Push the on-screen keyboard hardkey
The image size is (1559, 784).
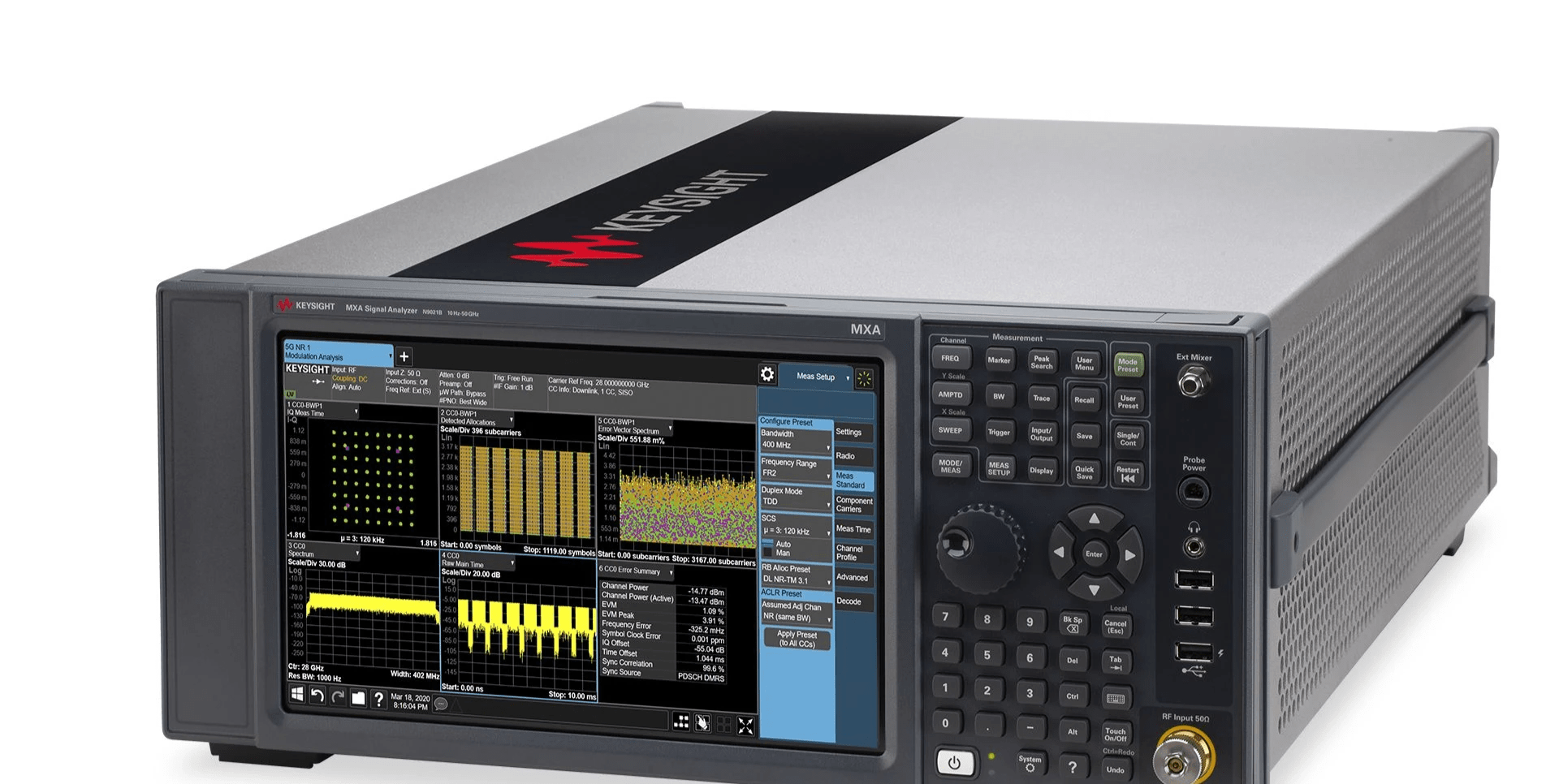tap(1116, 698)
